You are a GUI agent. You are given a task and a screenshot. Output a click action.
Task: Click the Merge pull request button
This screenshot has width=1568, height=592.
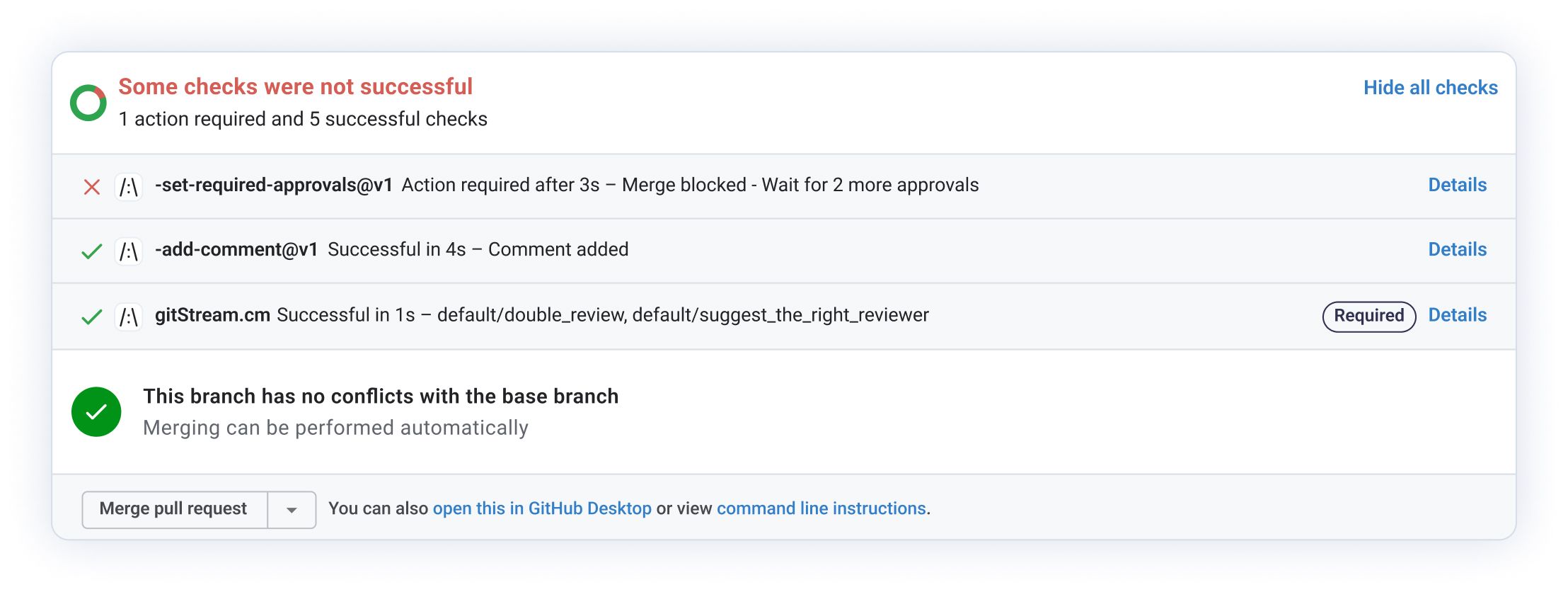click(x=174, y=509)
